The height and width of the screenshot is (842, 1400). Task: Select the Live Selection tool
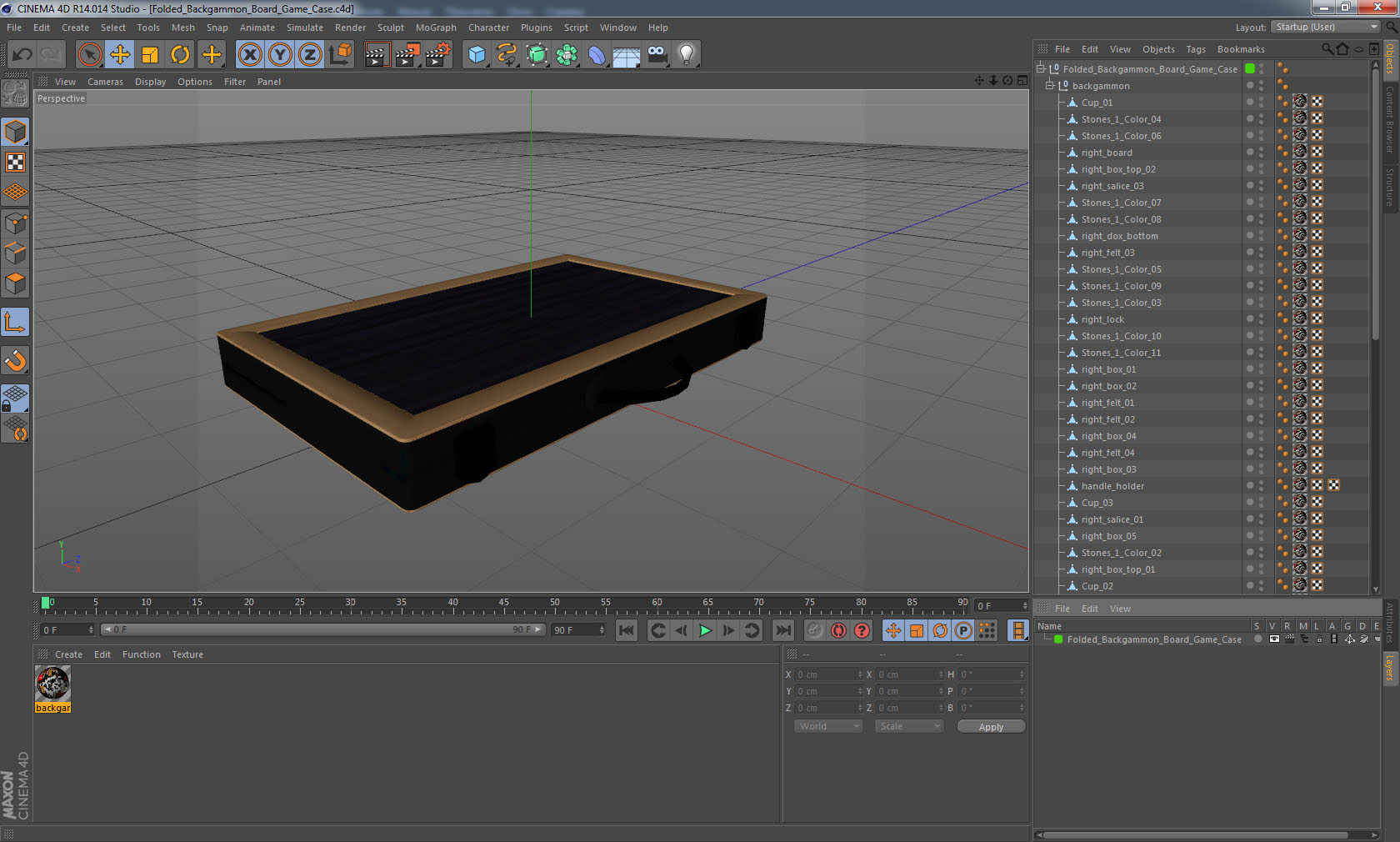click(x=89, y=55)
